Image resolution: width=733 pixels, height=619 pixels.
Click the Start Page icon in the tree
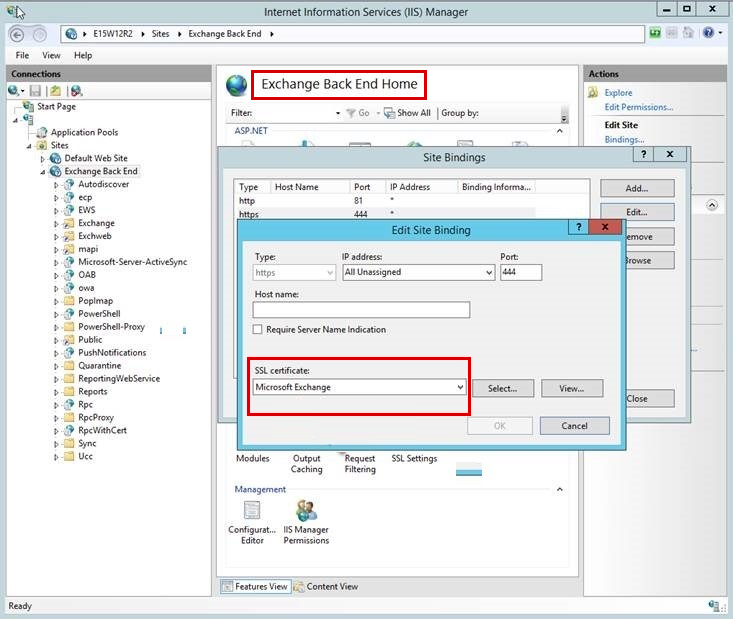29,106
